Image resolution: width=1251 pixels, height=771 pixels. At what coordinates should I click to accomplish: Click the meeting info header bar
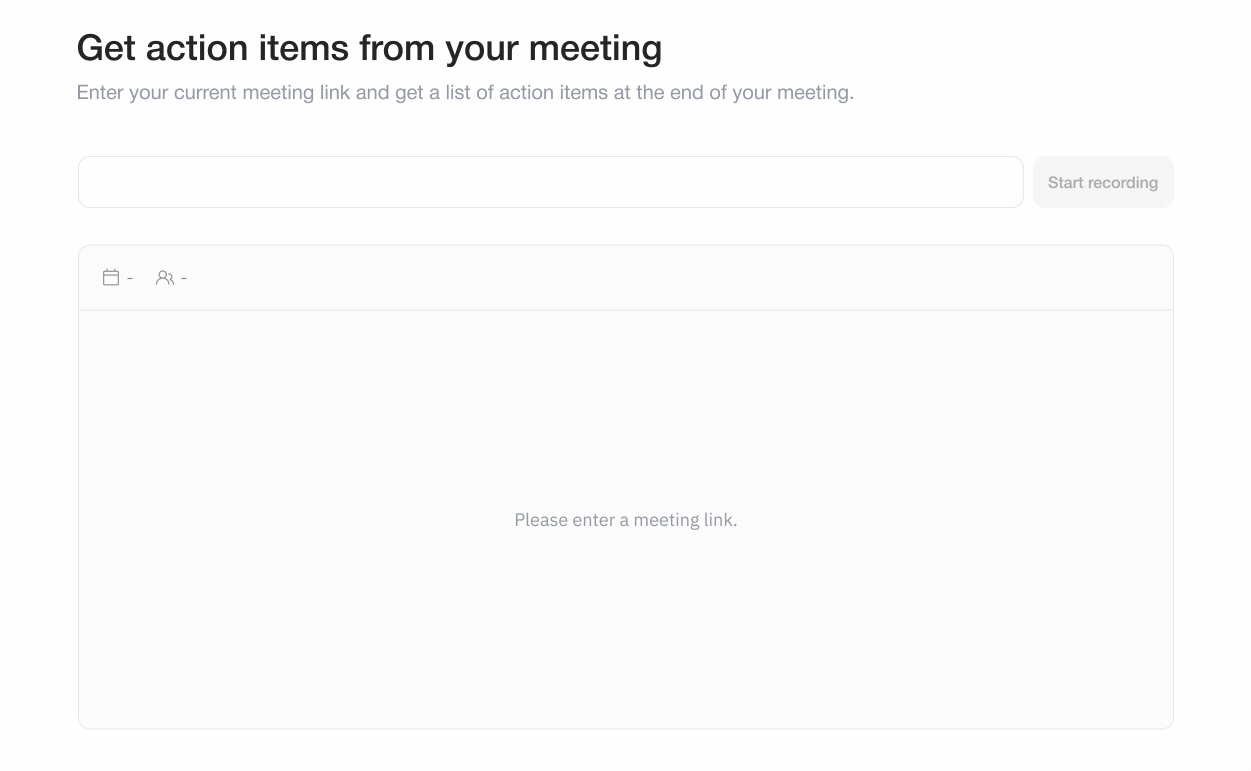pos(626,278)
